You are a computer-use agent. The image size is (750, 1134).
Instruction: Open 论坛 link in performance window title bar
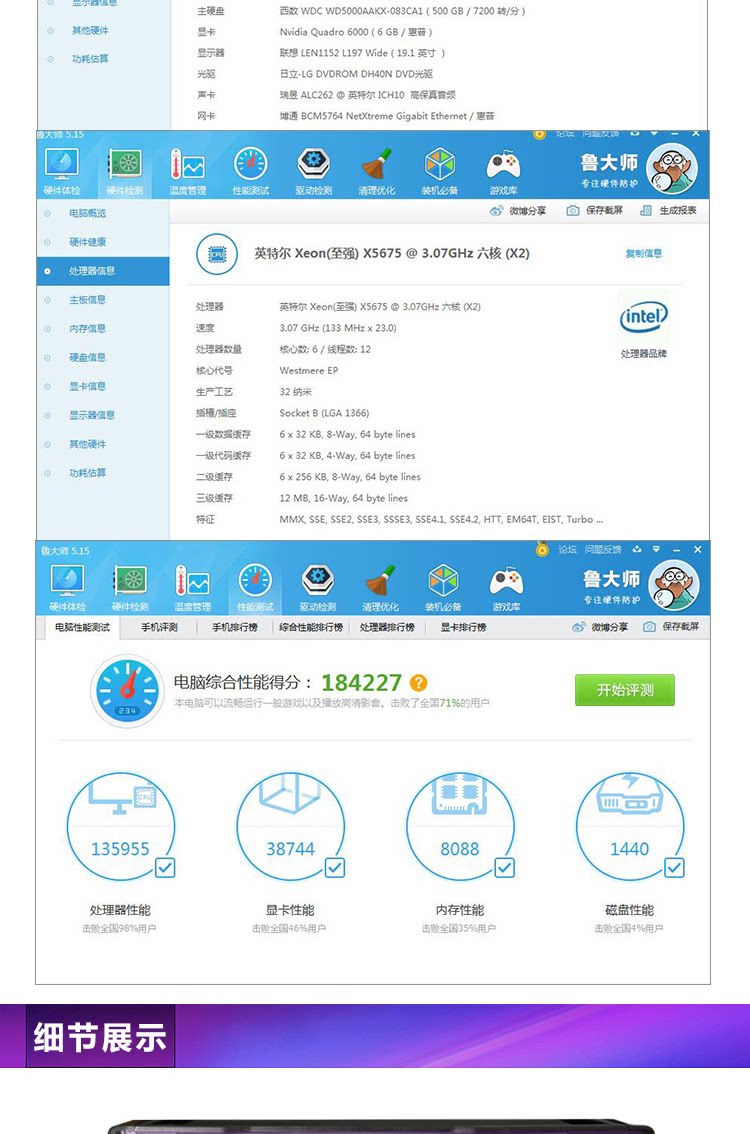point(567,550)
